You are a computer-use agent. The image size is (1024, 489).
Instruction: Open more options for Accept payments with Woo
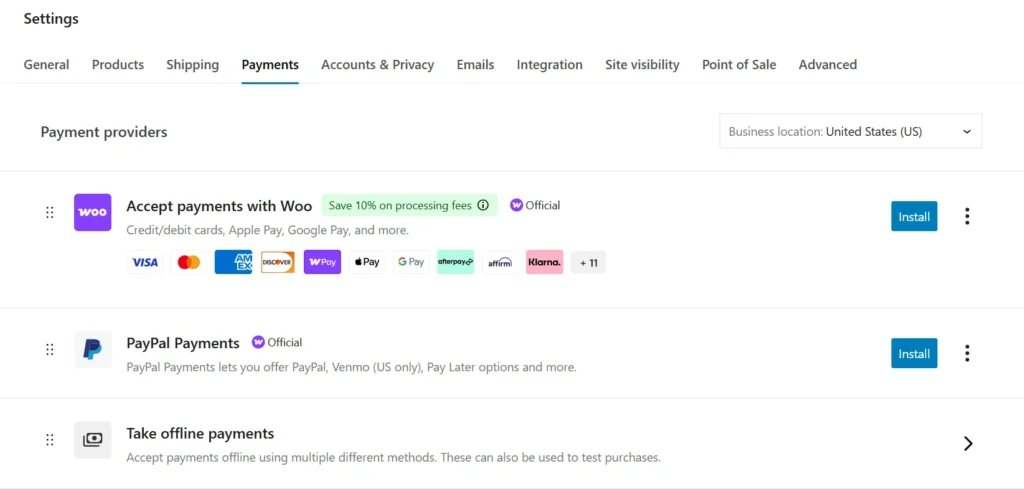click(967, 216)
